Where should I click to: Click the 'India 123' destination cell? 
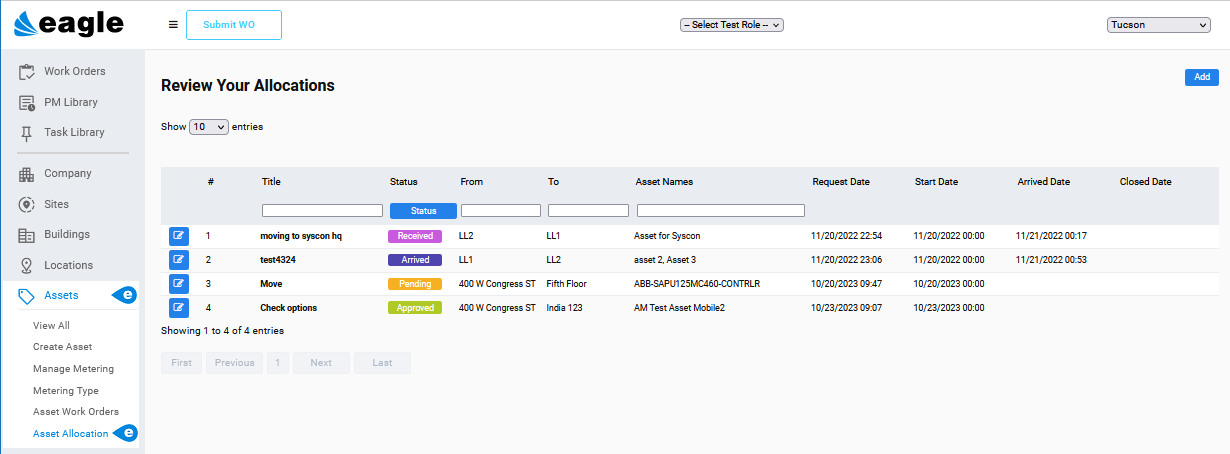(x=567, y=308)
